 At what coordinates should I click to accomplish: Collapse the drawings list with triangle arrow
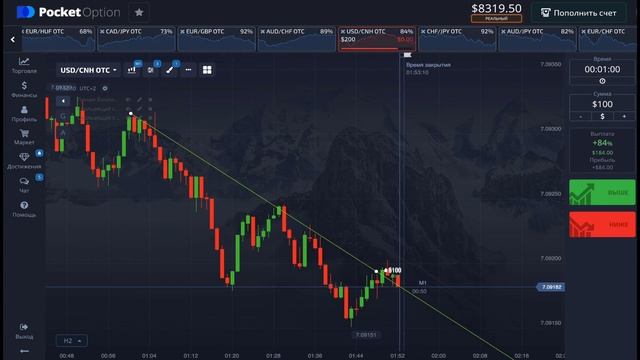tap(63, 101)
